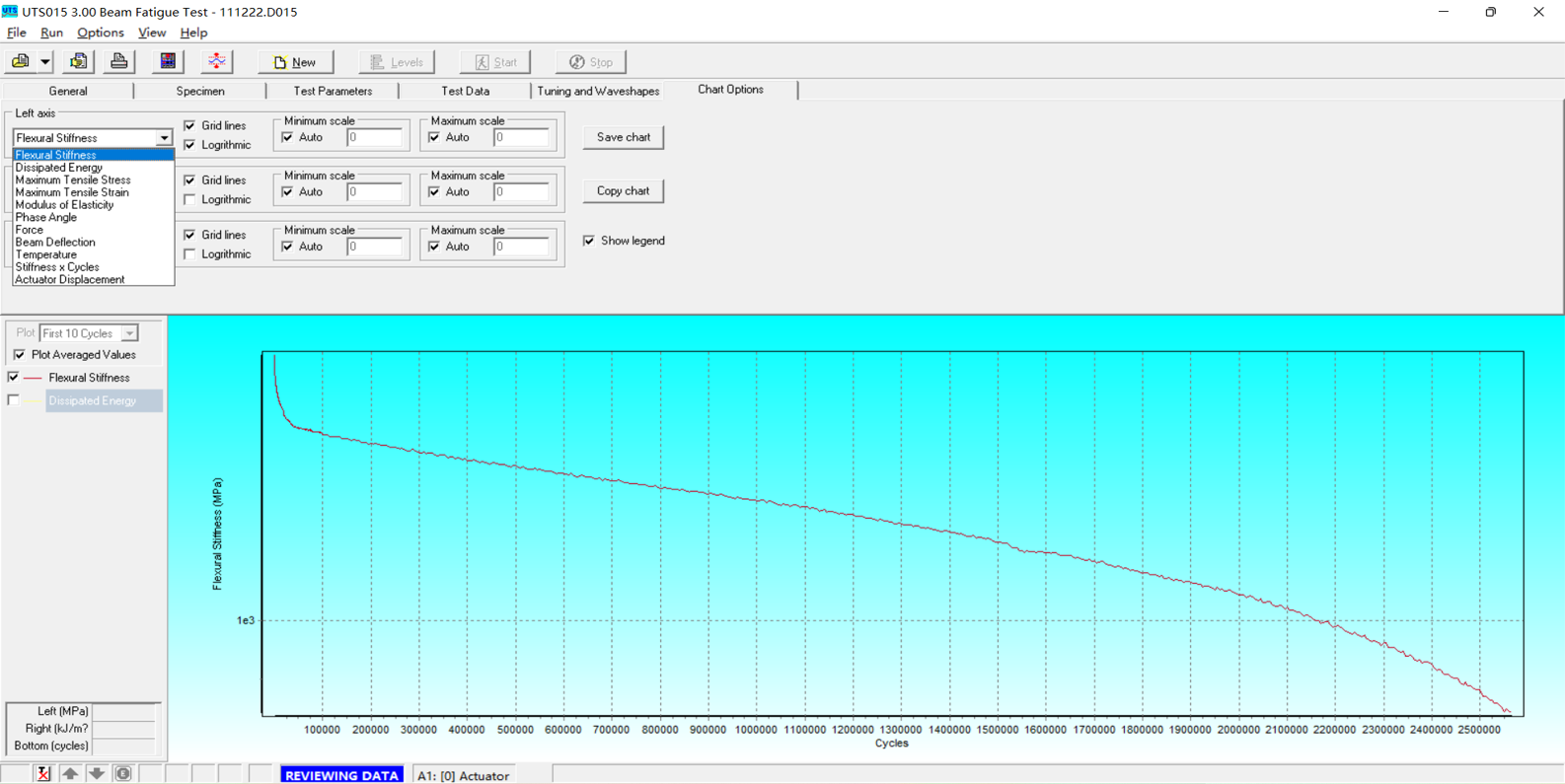The height and width of the screenshot is (784, 1565).
Task: Choose Beam Deflection in the dropdown list
Action: 55,242
